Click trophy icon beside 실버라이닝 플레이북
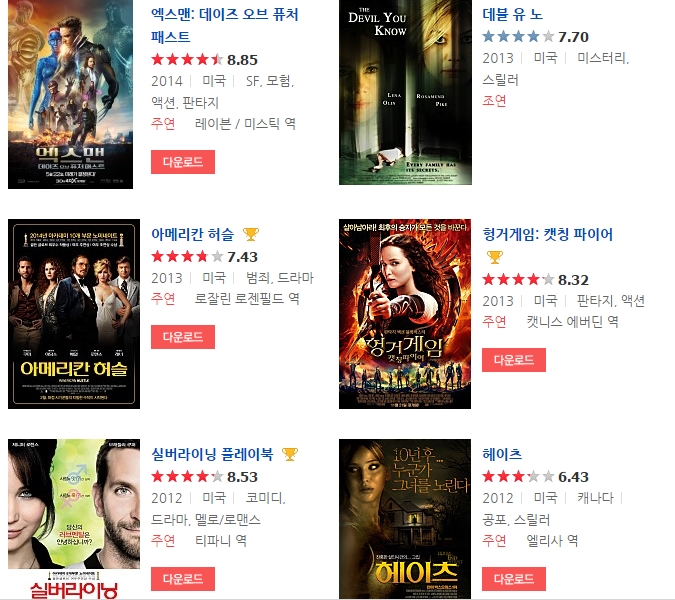This screenshot has height=600, width=675. (290, 454)
